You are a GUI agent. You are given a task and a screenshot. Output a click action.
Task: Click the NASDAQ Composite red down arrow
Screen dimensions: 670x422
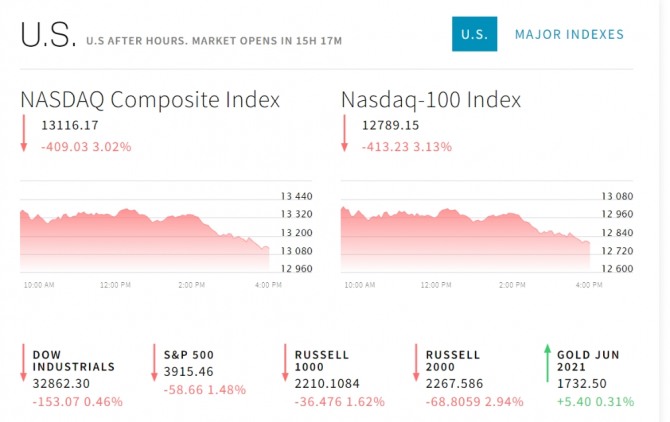[x=24, y=133]
